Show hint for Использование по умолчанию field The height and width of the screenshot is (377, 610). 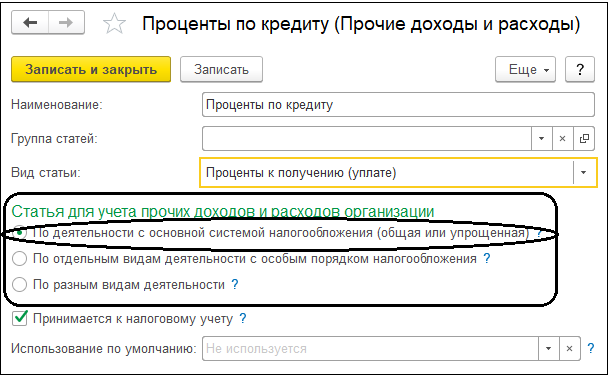(x=591, y=348)
